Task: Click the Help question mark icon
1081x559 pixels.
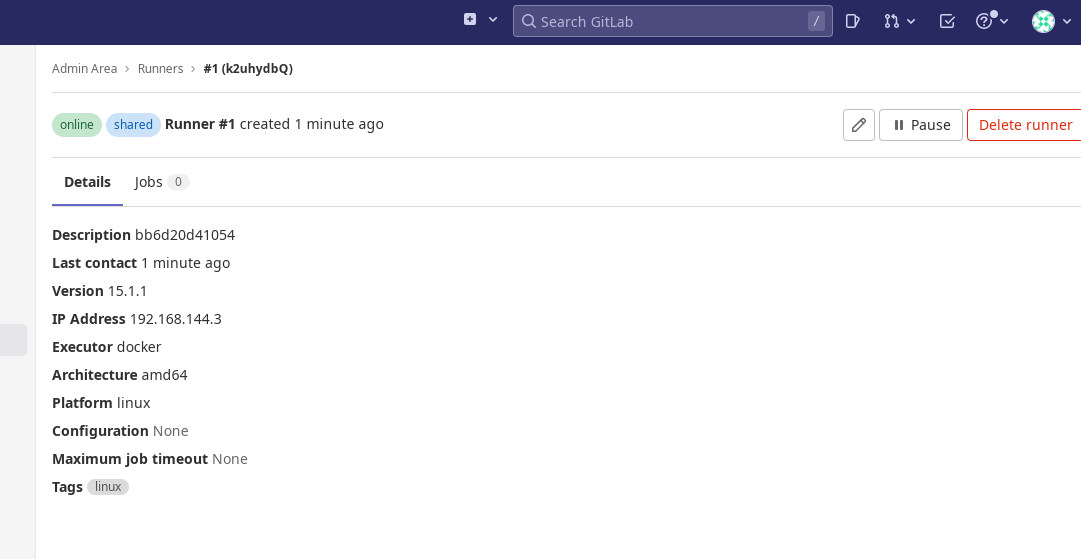Action: pyautogui.click(x=985, y=21)
